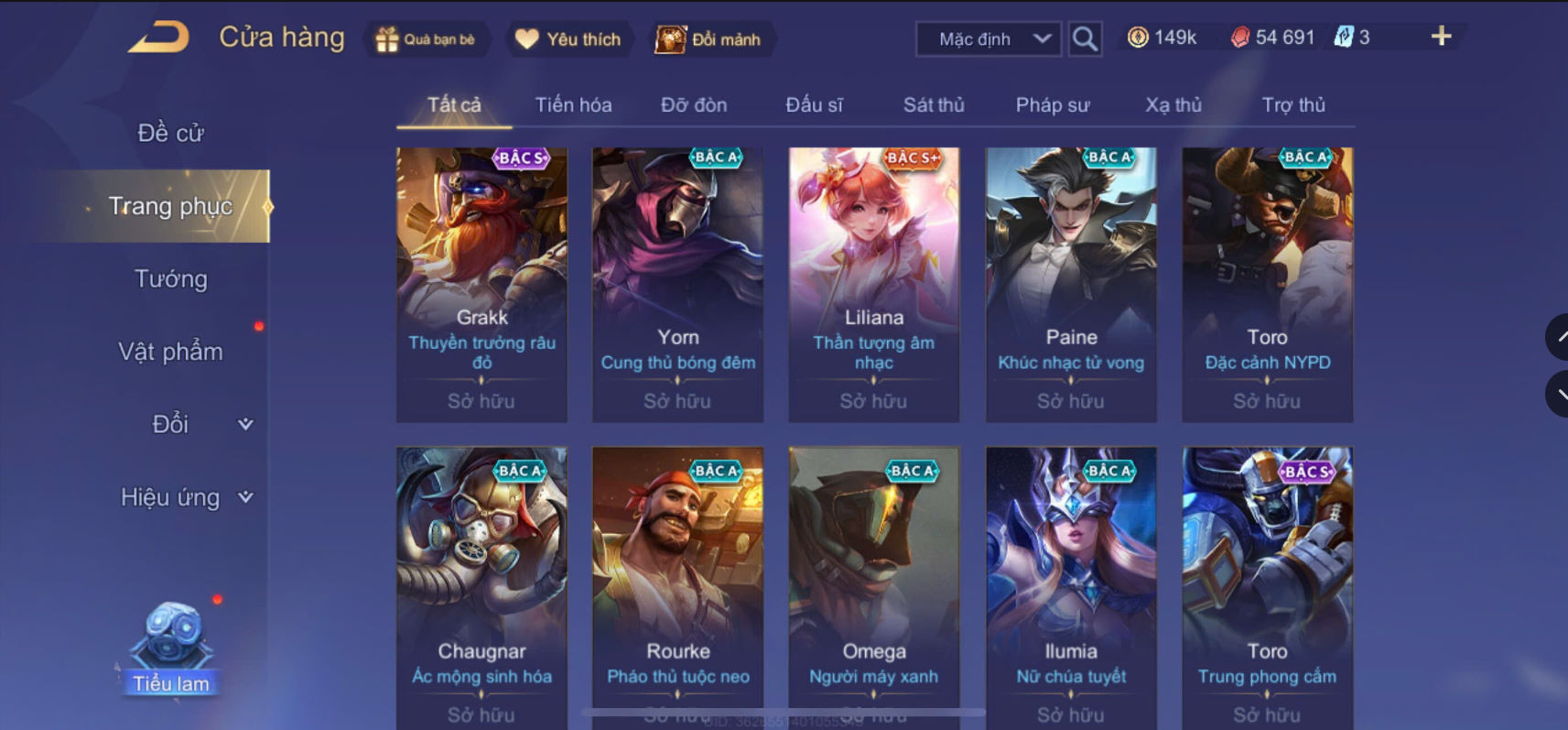Click the gold coin balance icon
This screenshot has height=730, width=1568.
coord(1138,38)
